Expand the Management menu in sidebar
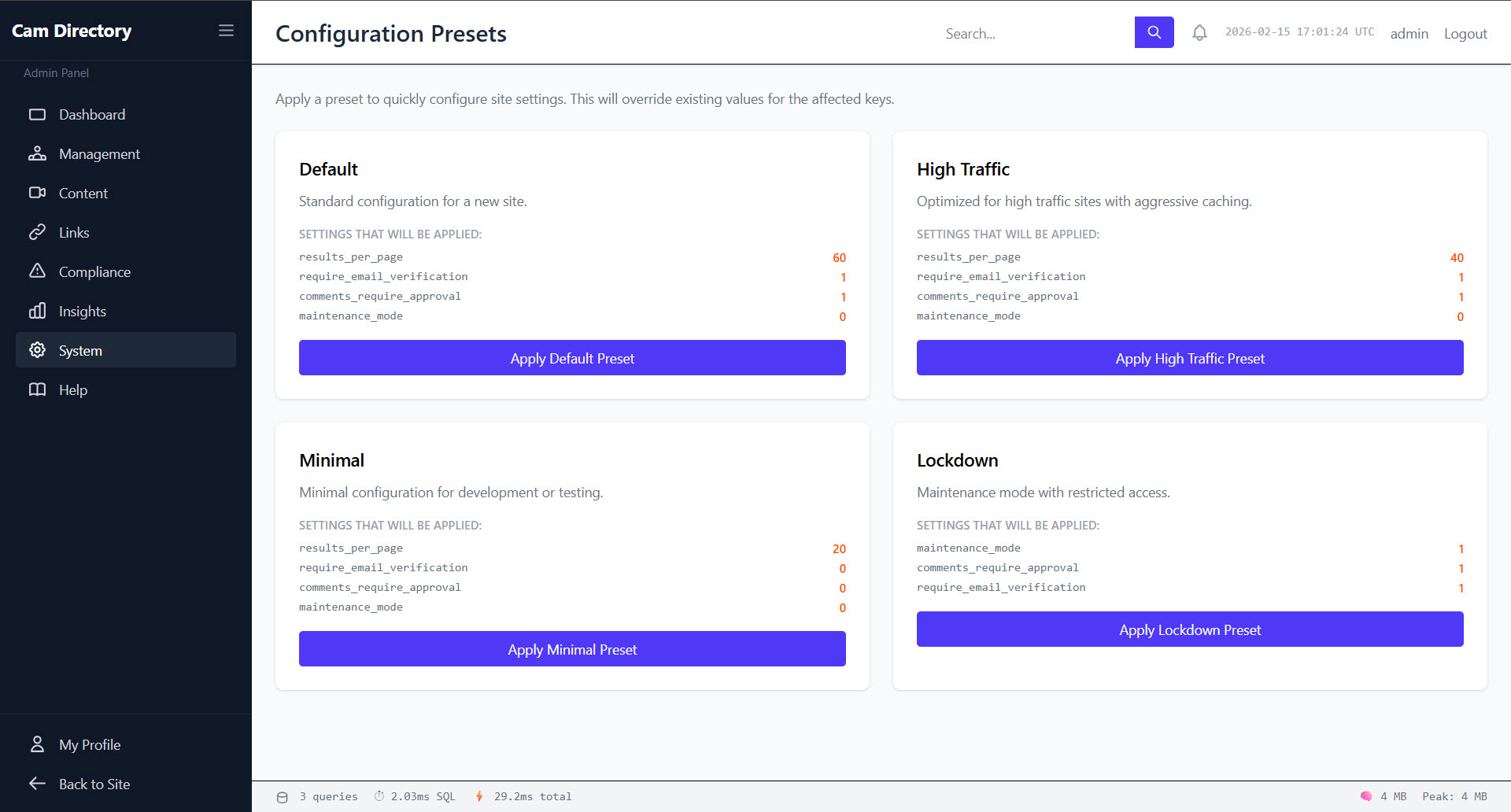Image resolution: width=1511 pixels, height=812 pixels. coord(99,154)
